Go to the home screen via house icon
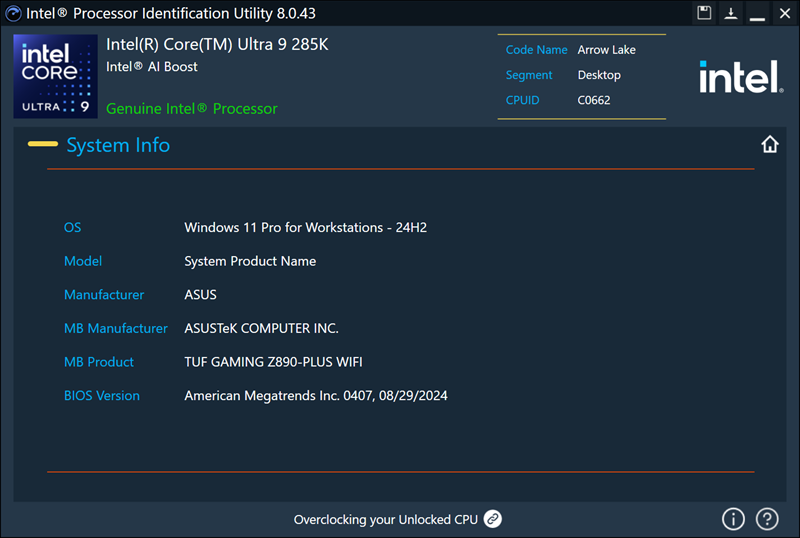This screenshot has height=538, width=800. tap(770, 144)
